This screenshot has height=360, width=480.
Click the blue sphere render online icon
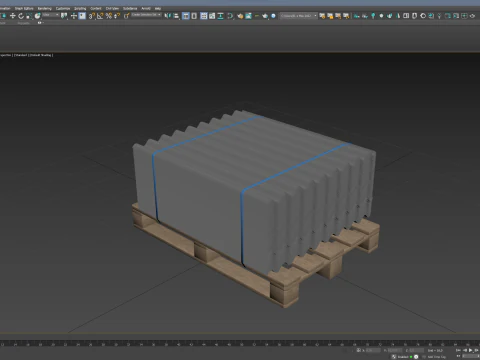[x=273, y=16]
